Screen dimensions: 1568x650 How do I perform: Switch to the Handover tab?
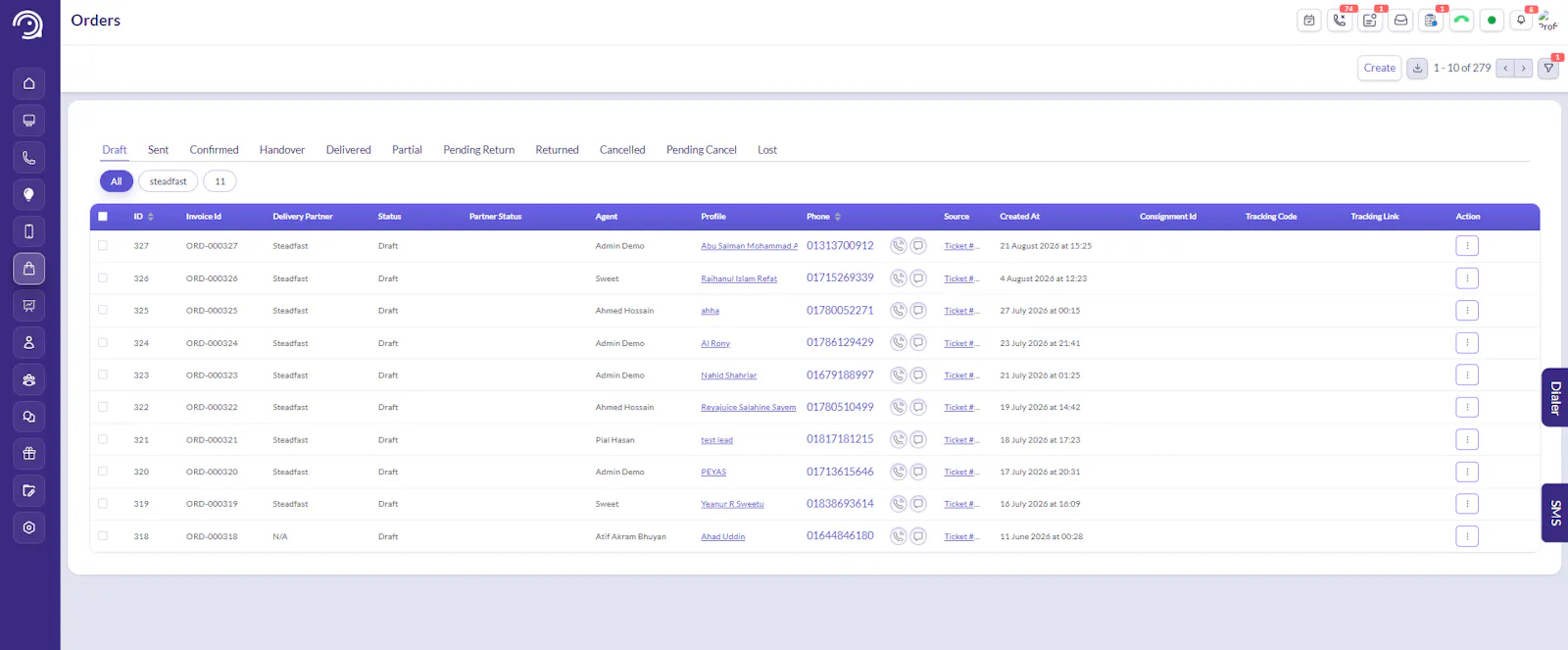point(282,150)
